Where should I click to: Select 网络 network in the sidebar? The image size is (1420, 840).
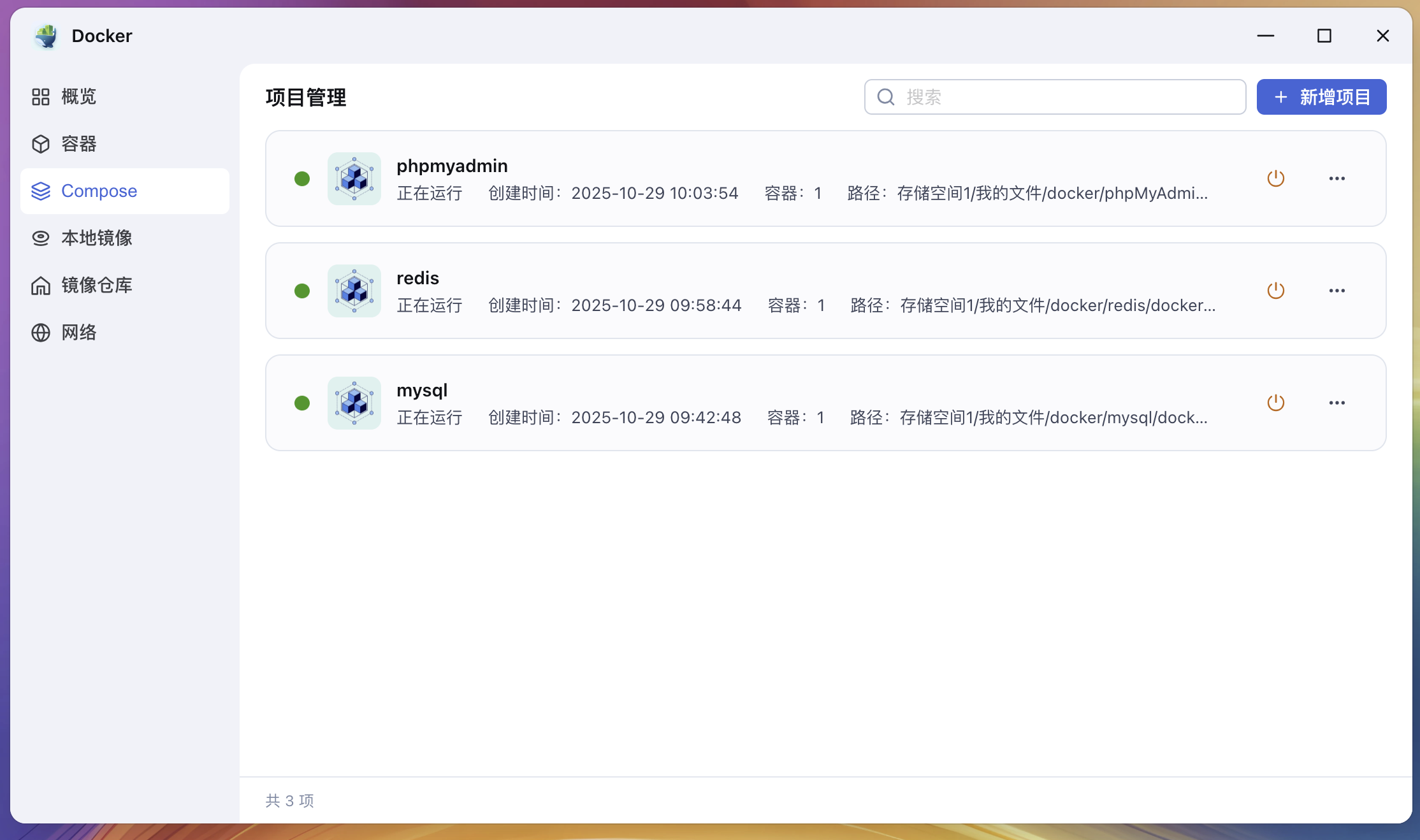[x=78, y=333]
